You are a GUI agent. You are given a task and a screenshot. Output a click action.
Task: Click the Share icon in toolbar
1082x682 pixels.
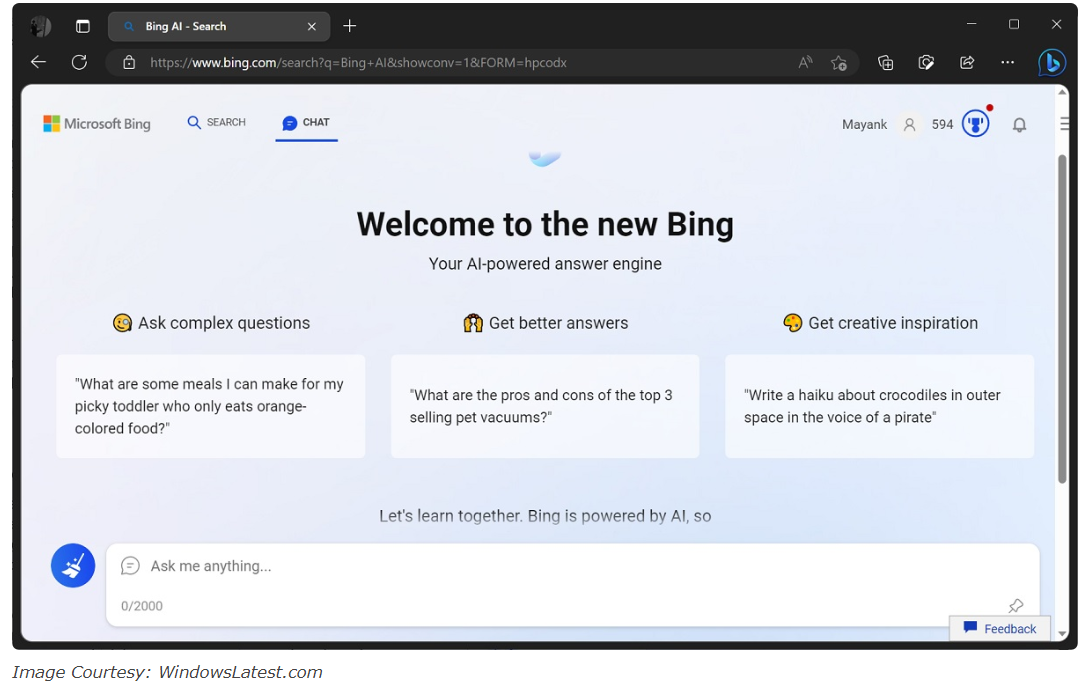pyautogui.click(x=967, y=63)
